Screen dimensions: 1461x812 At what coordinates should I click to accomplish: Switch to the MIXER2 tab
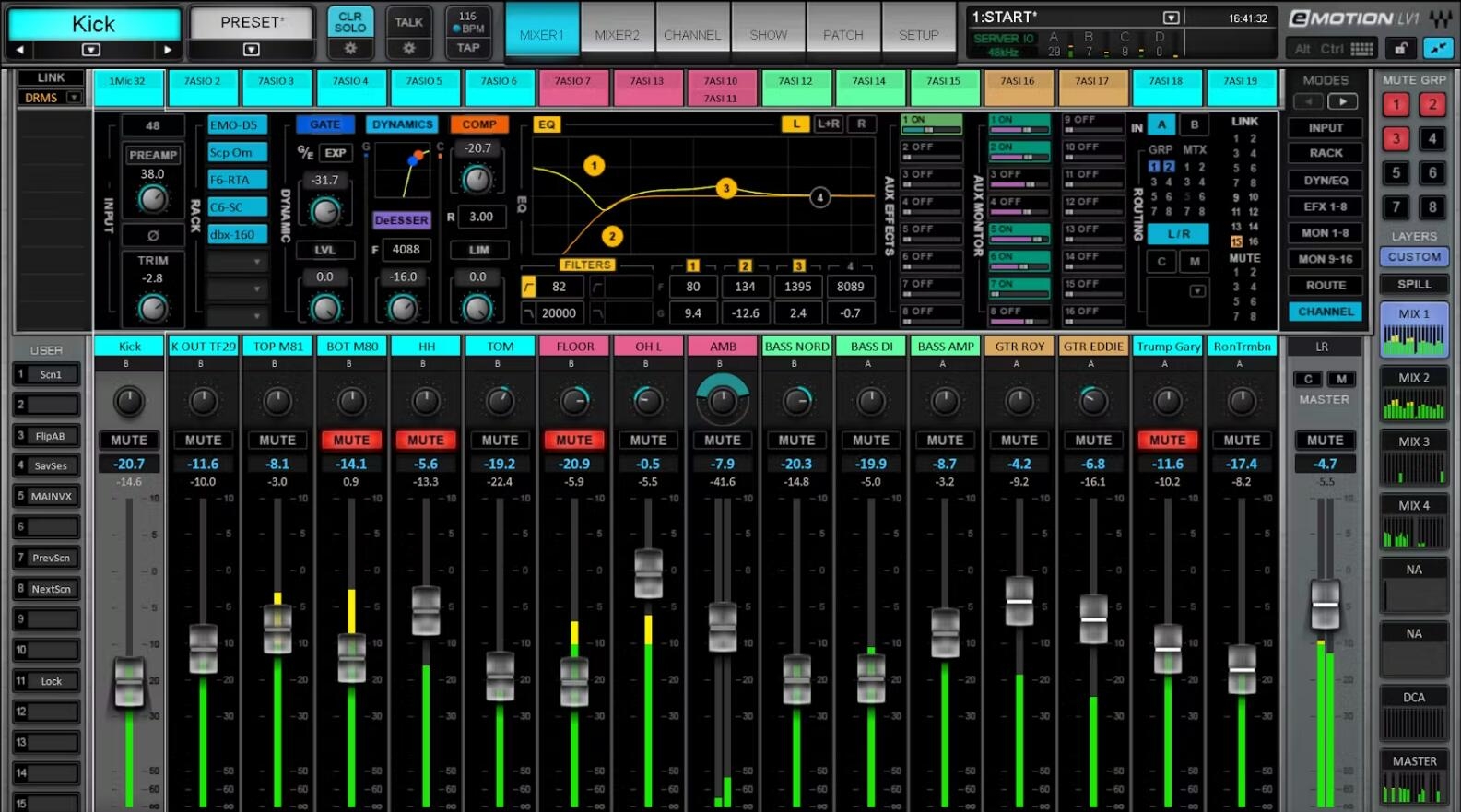coord(617,35)
